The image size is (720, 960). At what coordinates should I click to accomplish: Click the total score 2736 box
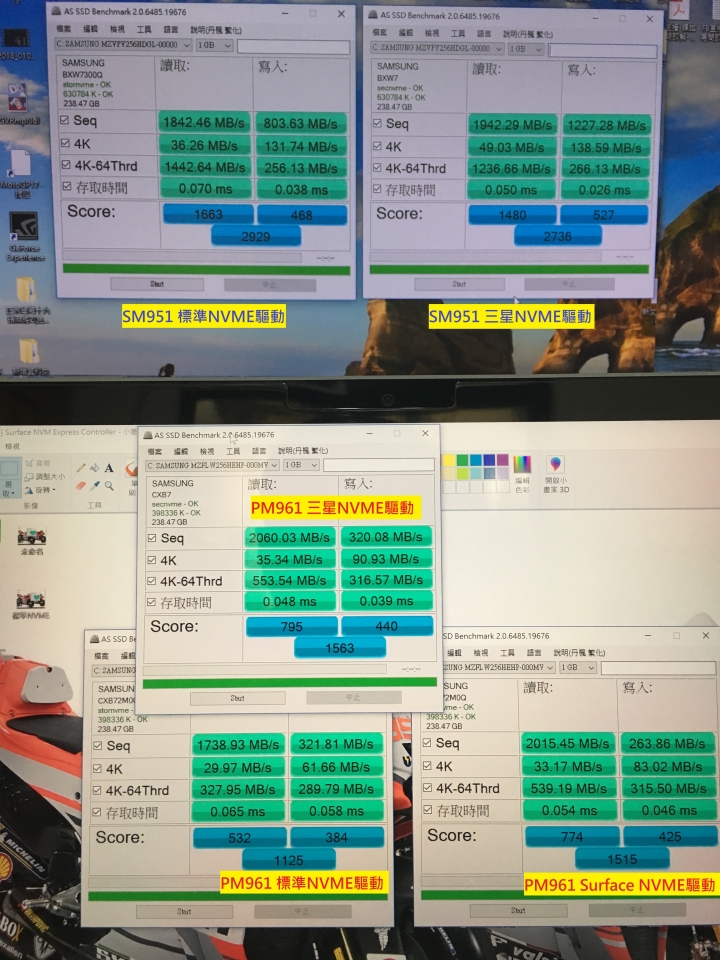[557, 236]
